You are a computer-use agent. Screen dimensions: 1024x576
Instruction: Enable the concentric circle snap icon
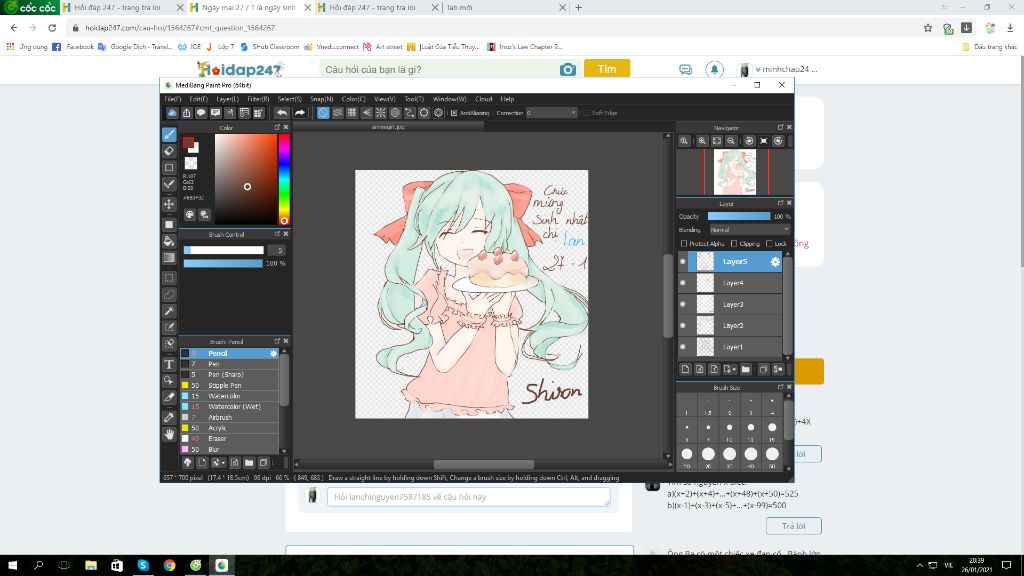[395, 113]
